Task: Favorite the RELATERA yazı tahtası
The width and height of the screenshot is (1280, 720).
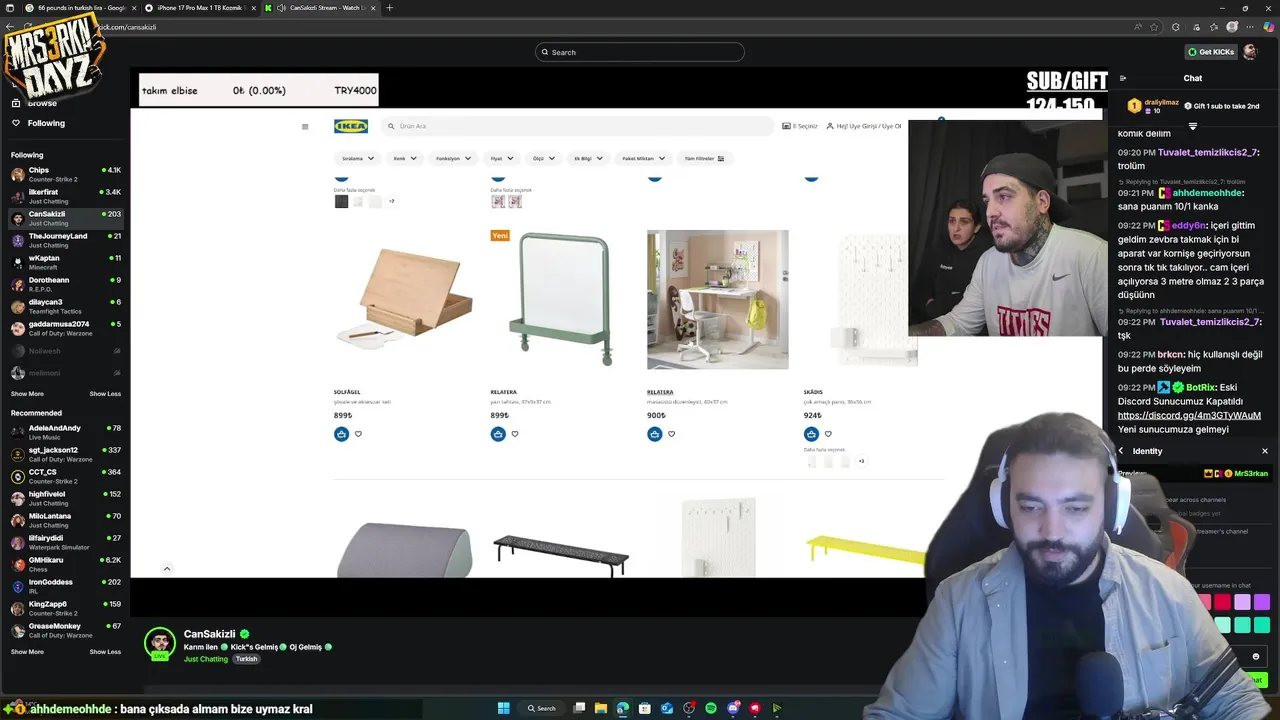Action: click(x=515, y=434)
